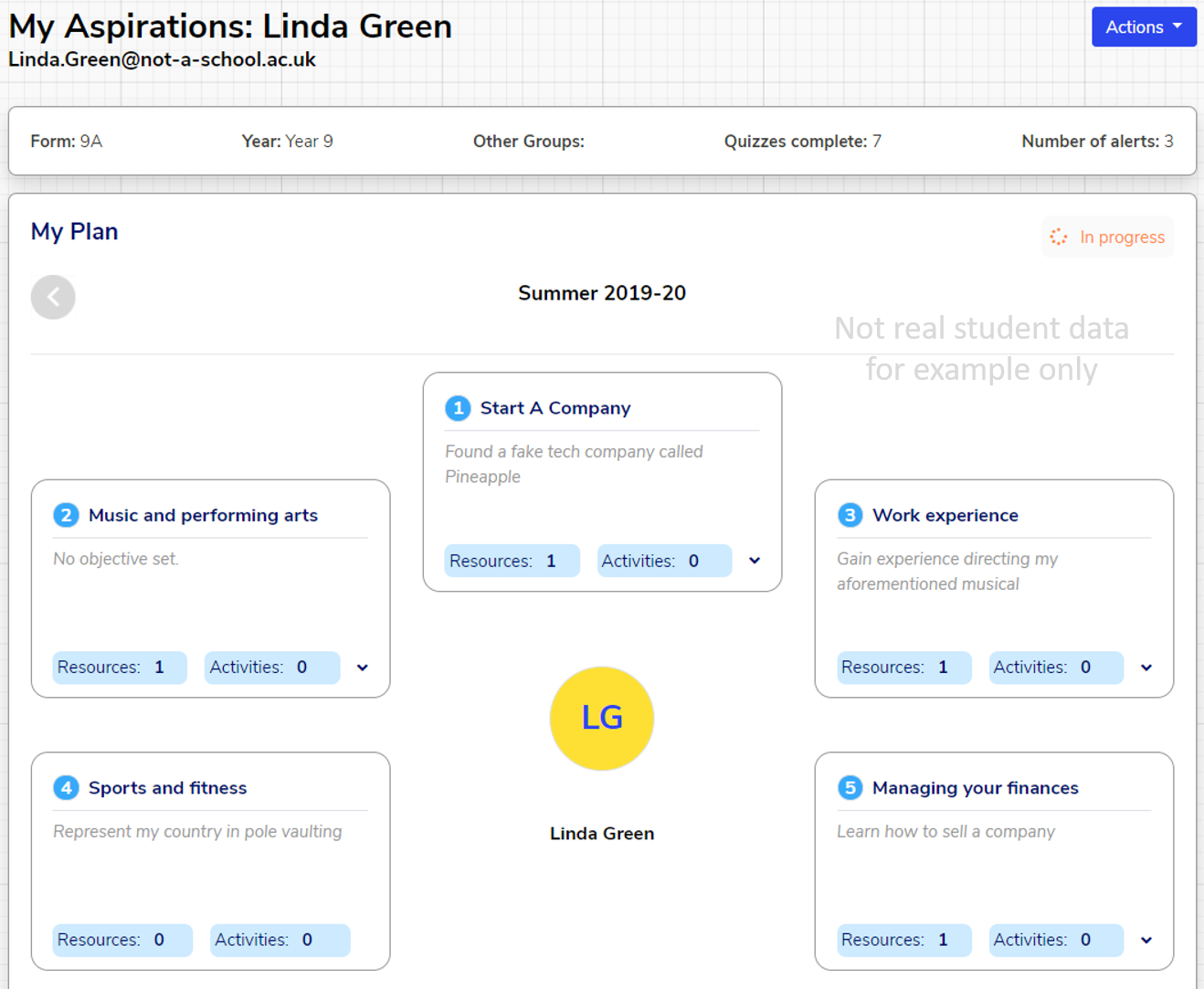1204x989 pixels.
Task: Click the number 2 badge beside Music and performing arts
Action: (66, 515)
